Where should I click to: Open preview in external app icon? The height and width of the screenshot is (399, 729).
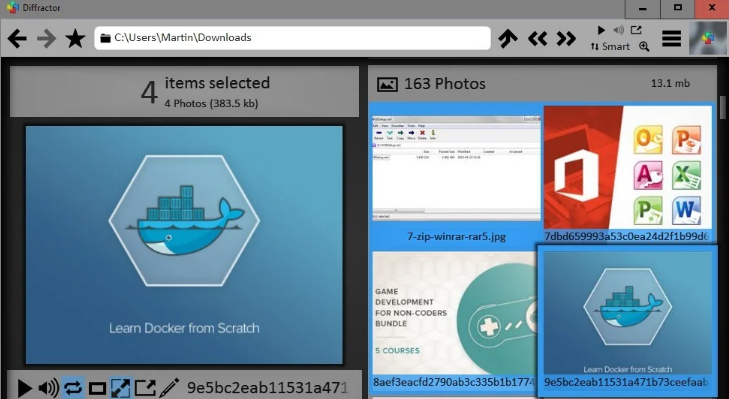point(145,388)
